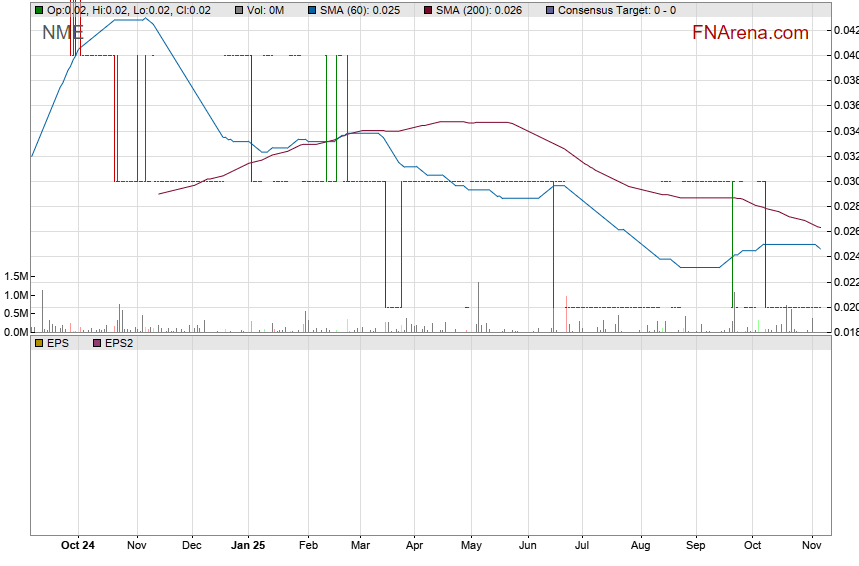Image resolution: width=859 pixels, height=566 pixels.
Task: Click the May label on the time axis
Action: [471, 545]
